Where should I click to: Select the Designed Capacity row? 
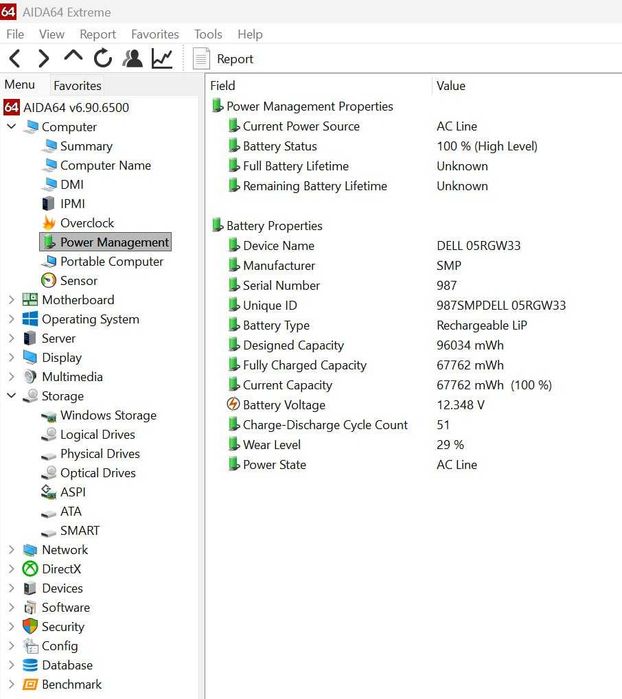(x=366, y=345)
